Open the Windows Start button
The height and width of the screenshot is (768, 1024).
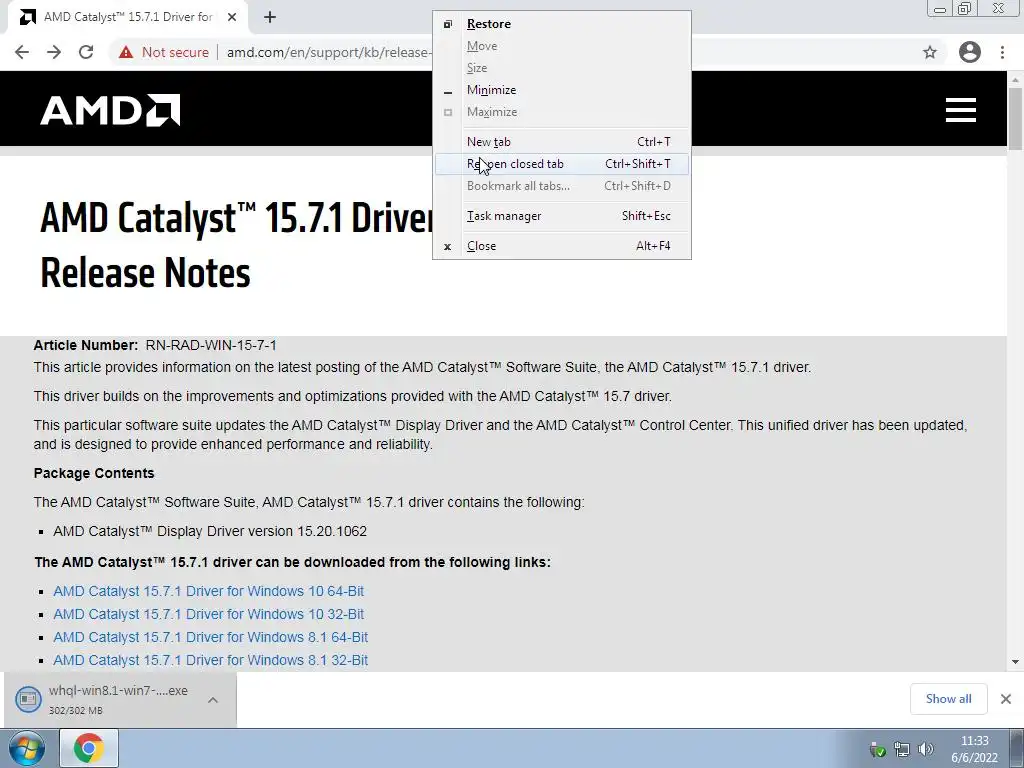coord(27,748)
